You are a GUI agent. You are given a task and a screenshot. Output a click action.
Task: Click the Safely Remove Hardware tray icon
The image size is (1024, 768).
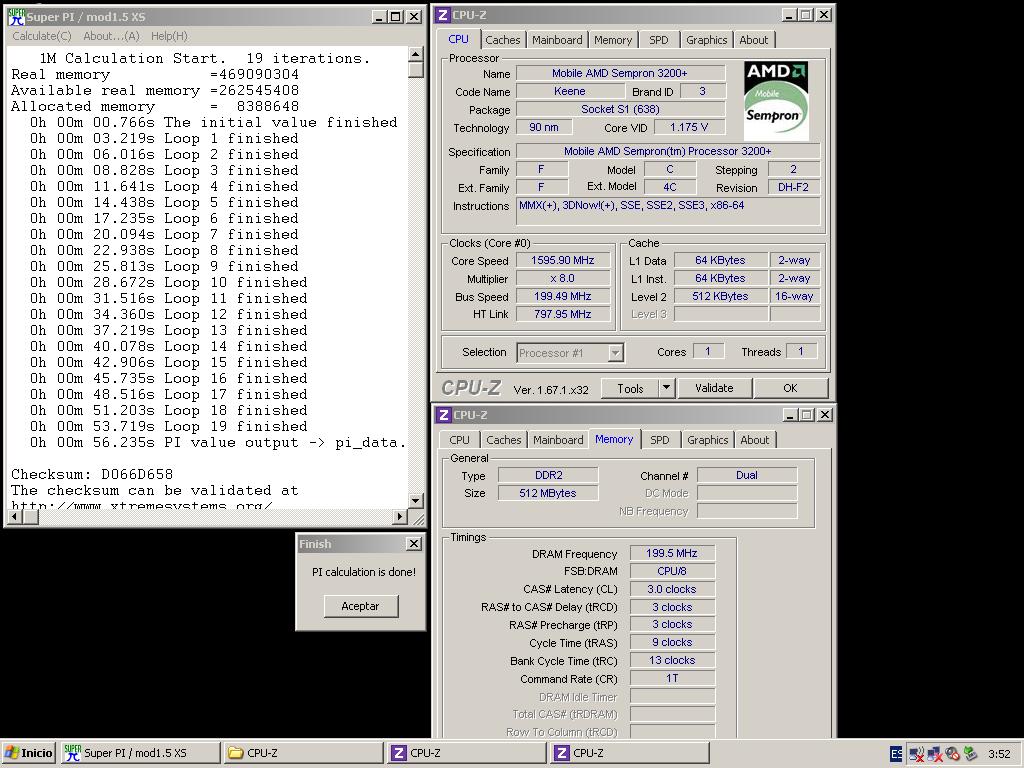pyautogui.click(x=970, y=754)
